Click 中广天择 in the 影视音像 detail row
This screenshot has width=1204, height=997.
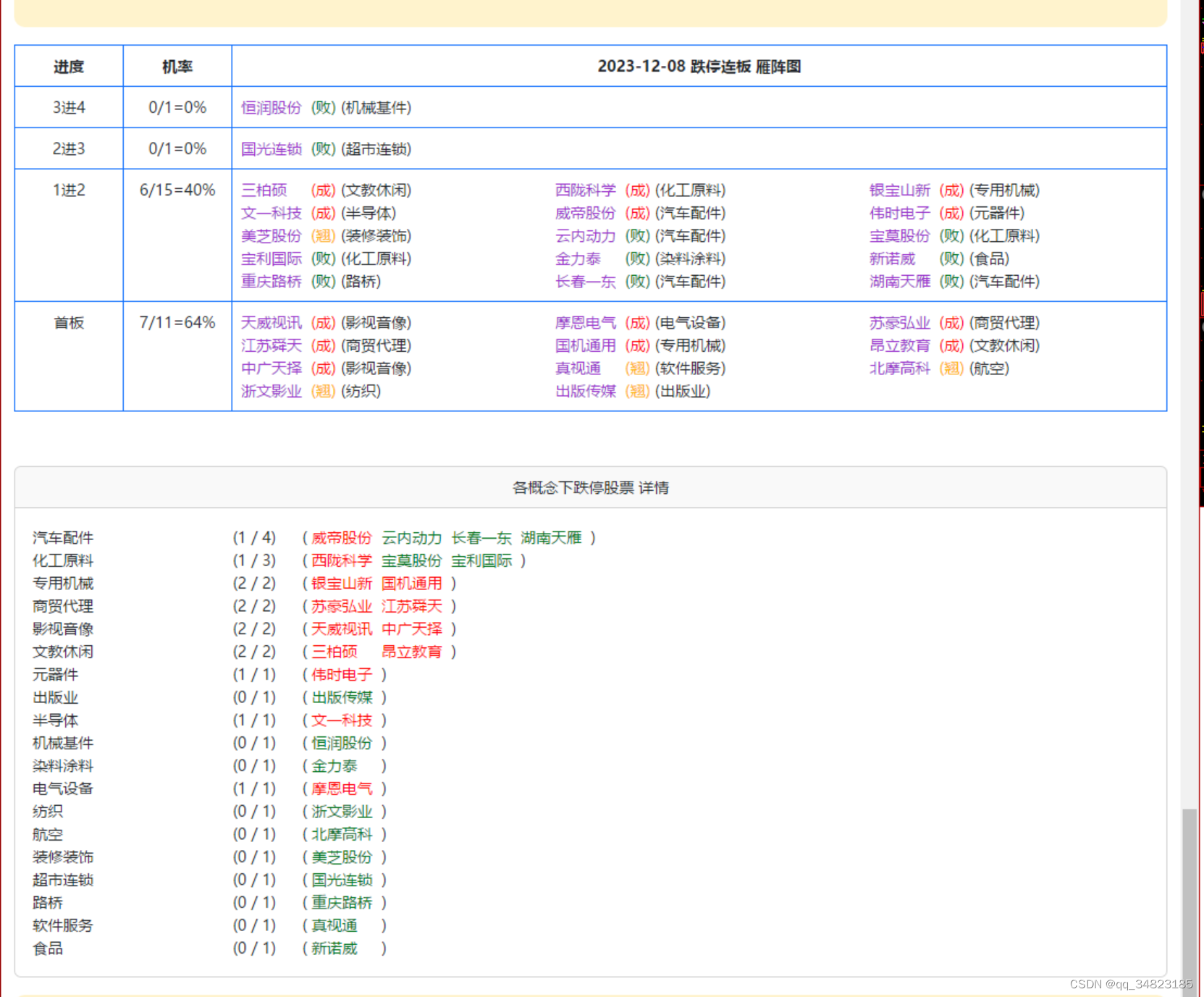412,629
